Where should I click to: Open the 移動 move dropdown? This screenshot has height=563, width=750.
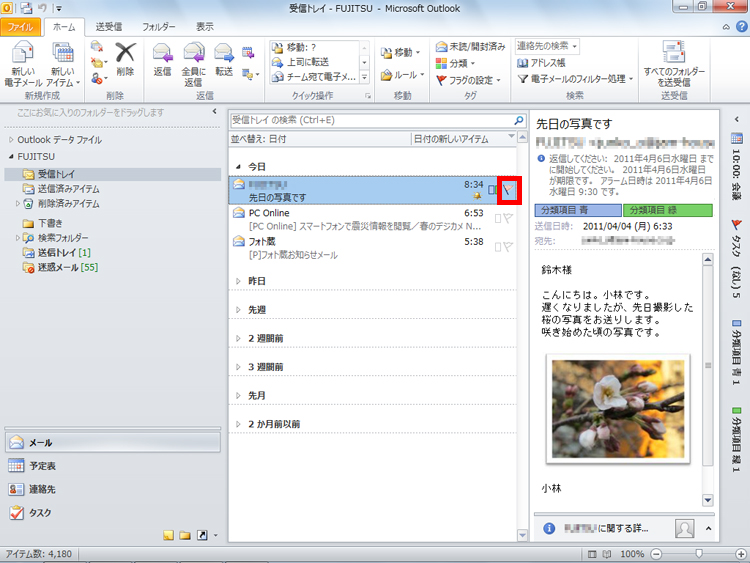(x=400, y=52)
